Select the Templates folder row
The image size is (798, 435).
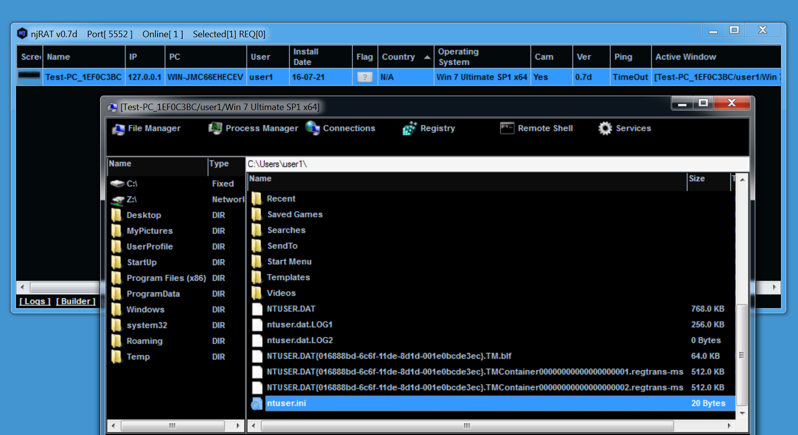tap(491, 278)
